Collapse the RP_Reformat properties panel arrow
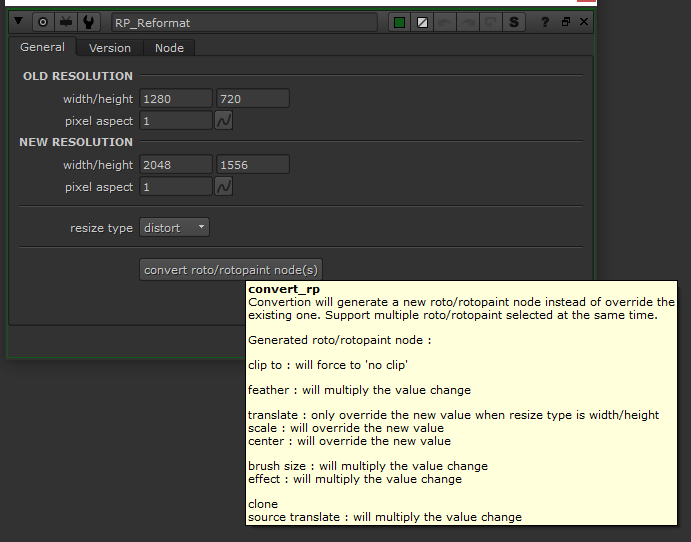The height and width of the screenshot is (542, 691). (x=18, y=22)
